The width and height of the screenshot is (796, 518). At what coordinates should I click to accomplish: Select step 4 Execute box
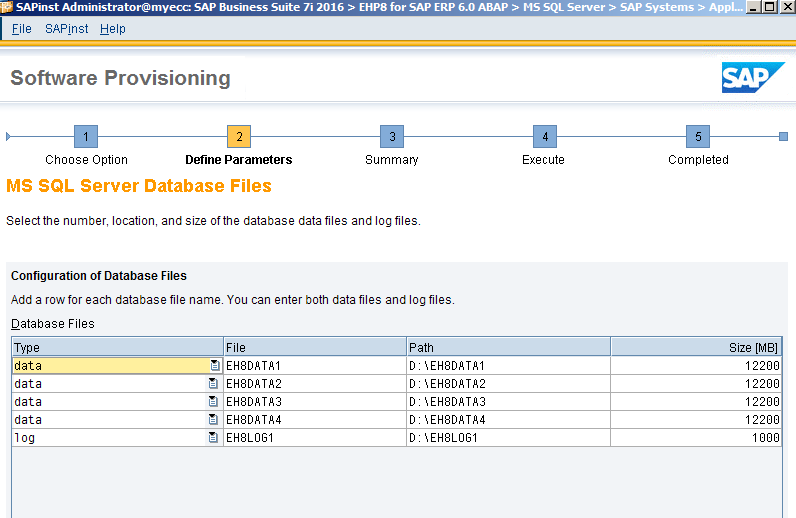pyautogui.click(x=545, y=137)
